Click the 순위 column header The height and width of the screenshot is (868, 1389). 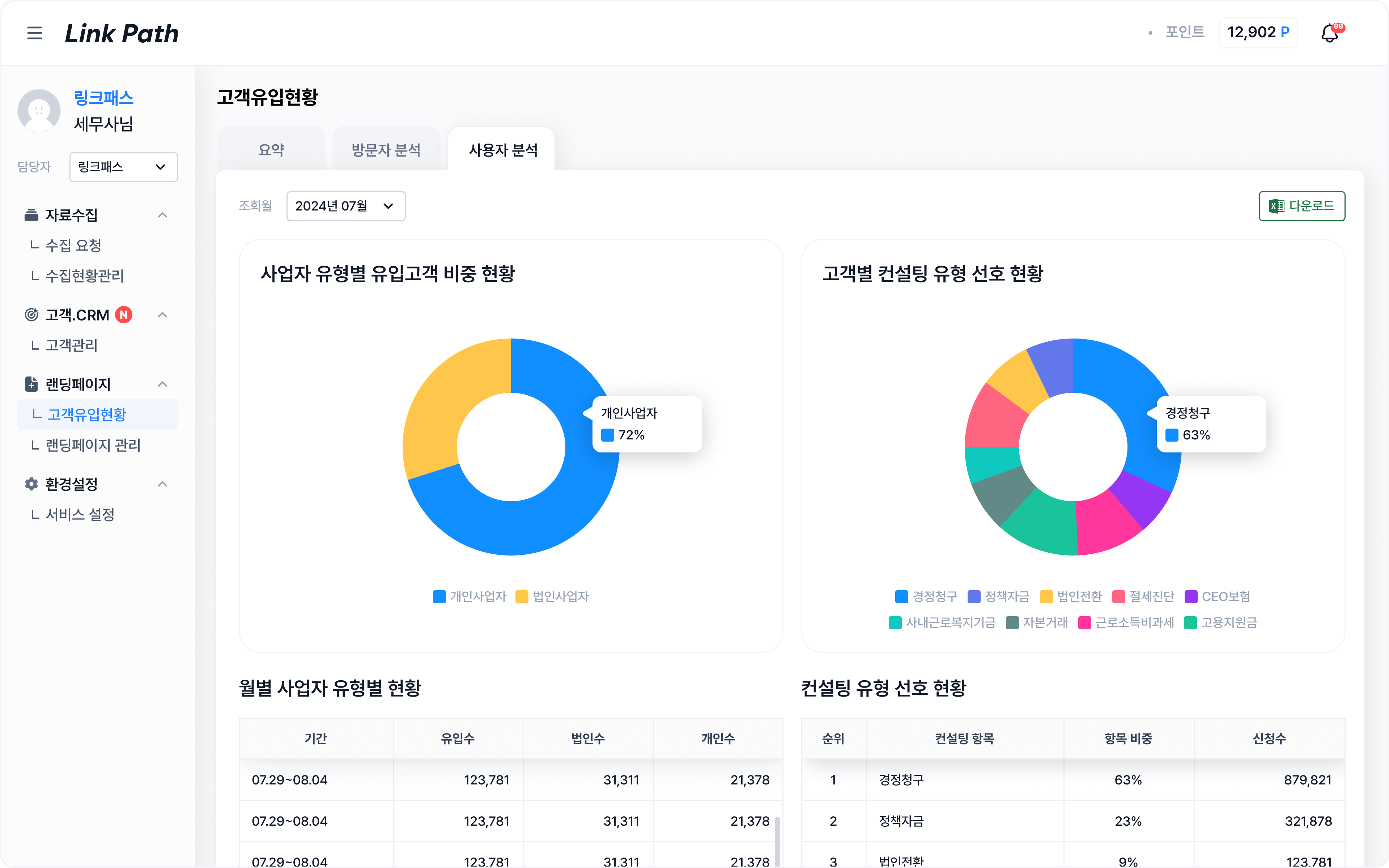(833, 739)
